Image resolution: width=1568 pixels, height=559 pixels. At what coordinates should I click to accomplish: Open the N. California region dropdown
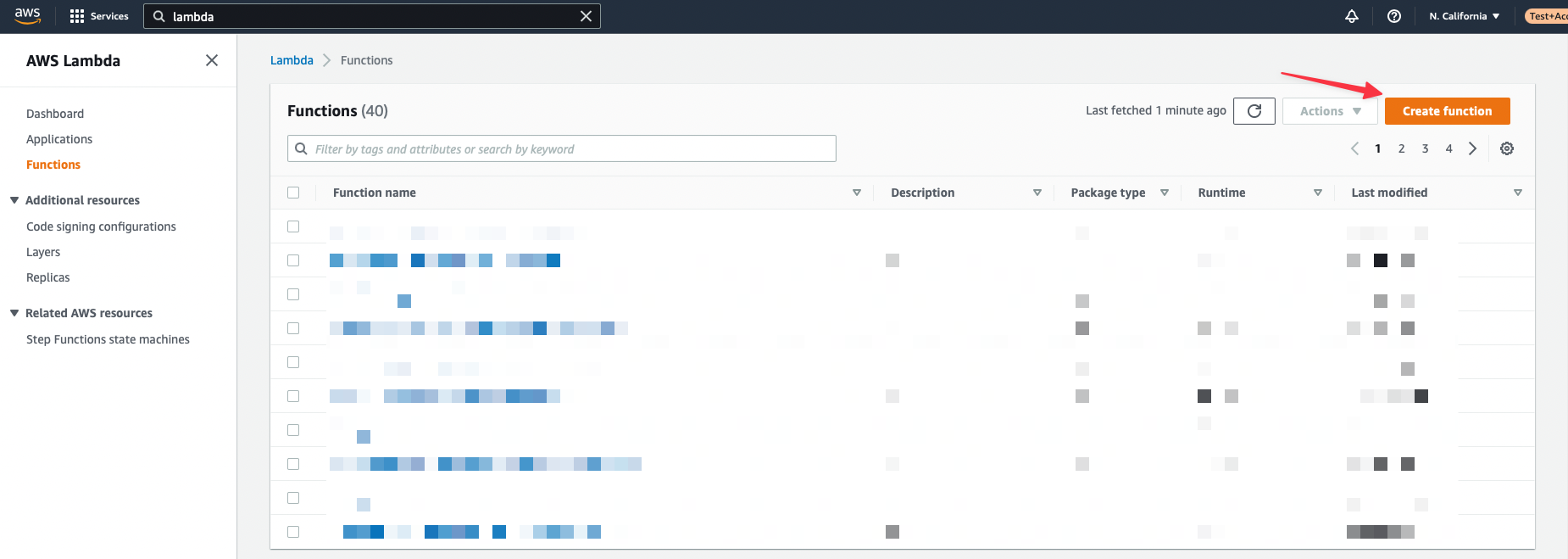[1465, 16]
